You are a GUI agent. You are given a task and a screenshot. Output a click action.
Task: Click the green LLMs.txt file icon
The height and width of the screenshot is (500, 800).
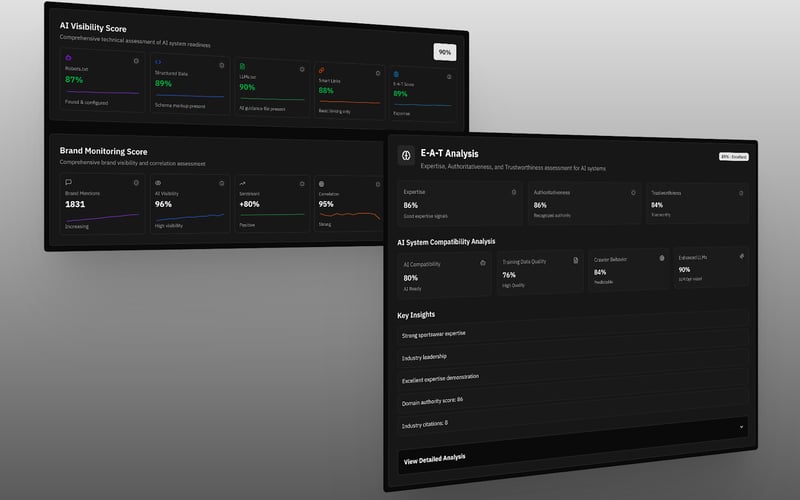242,66
